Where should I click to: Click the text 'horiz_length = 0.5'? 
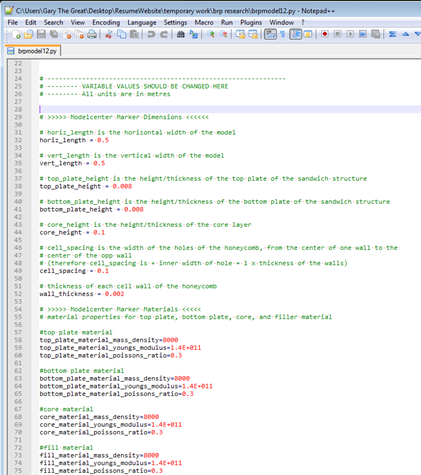74,140
